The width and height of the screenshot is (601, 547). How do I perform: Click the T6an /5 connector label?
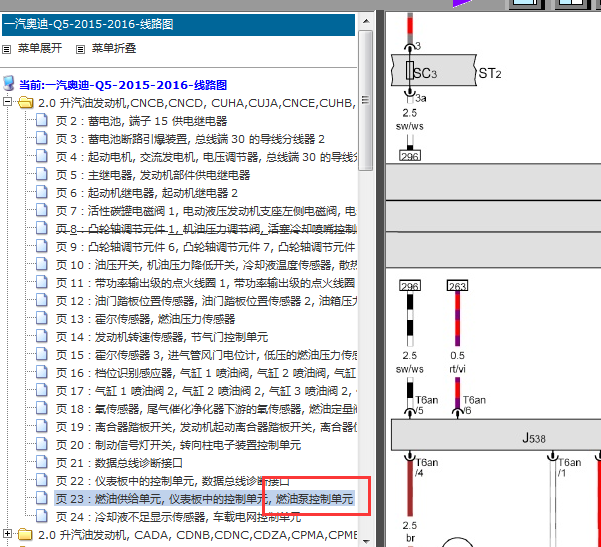click(x=426, y=405)
